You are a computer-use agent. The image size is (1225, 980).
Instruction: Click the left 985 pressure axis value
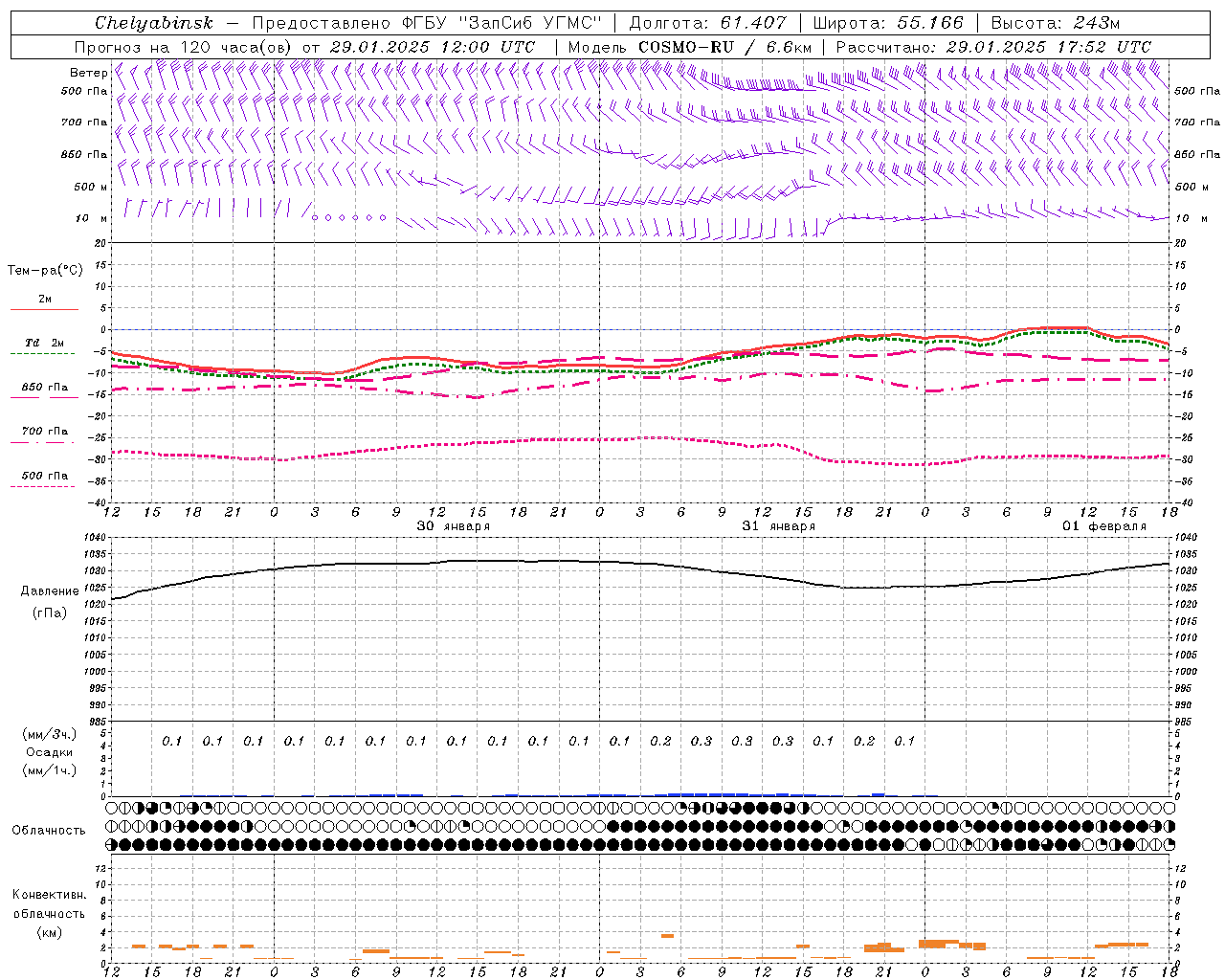click(x=100, y=722)
